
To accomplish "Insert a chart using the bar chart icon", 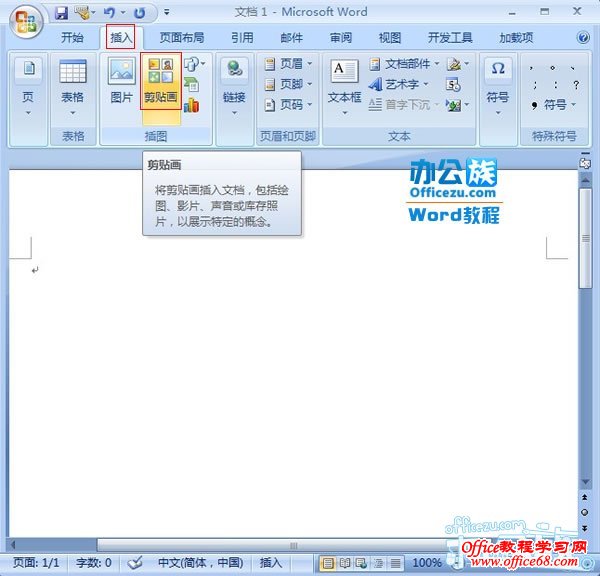I will tap(191, 105).
